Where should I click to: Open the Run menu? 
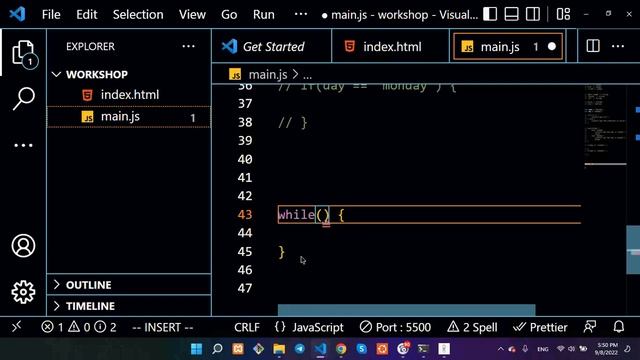[264, 15]
